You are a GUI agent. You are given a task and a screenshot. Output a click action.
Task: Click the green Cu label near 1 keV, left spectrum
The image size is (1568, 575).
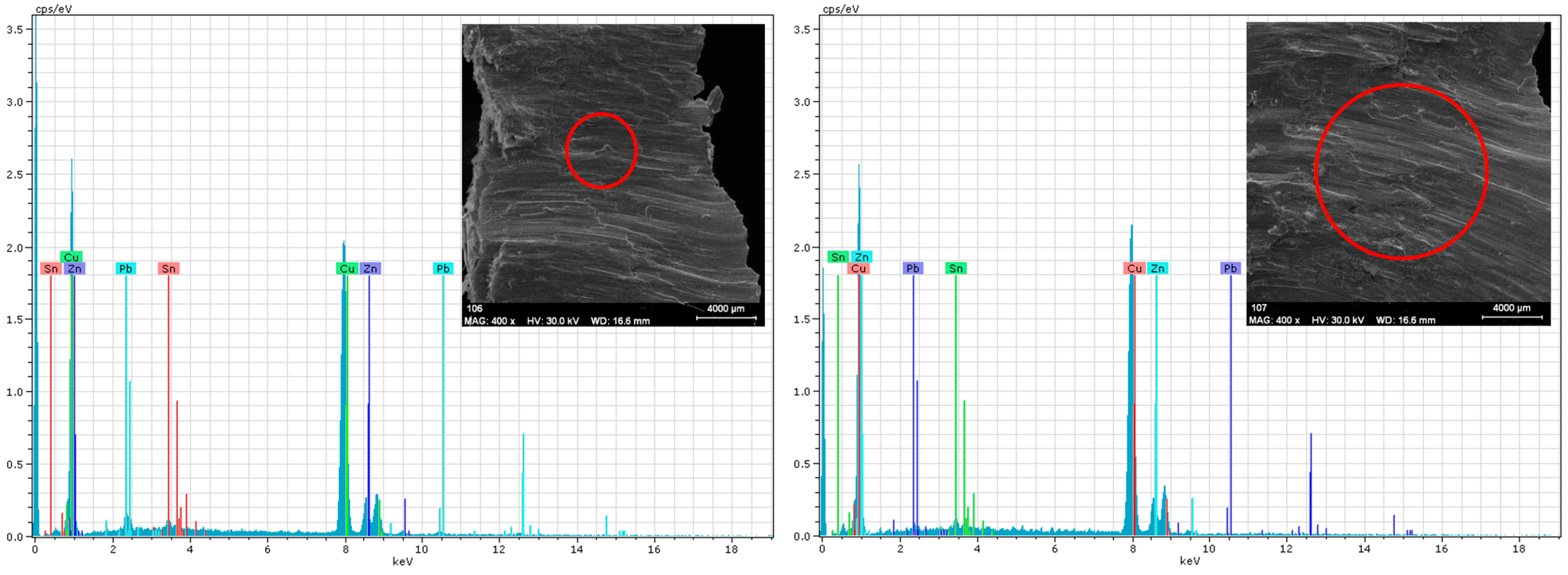[x=71, y=257]
